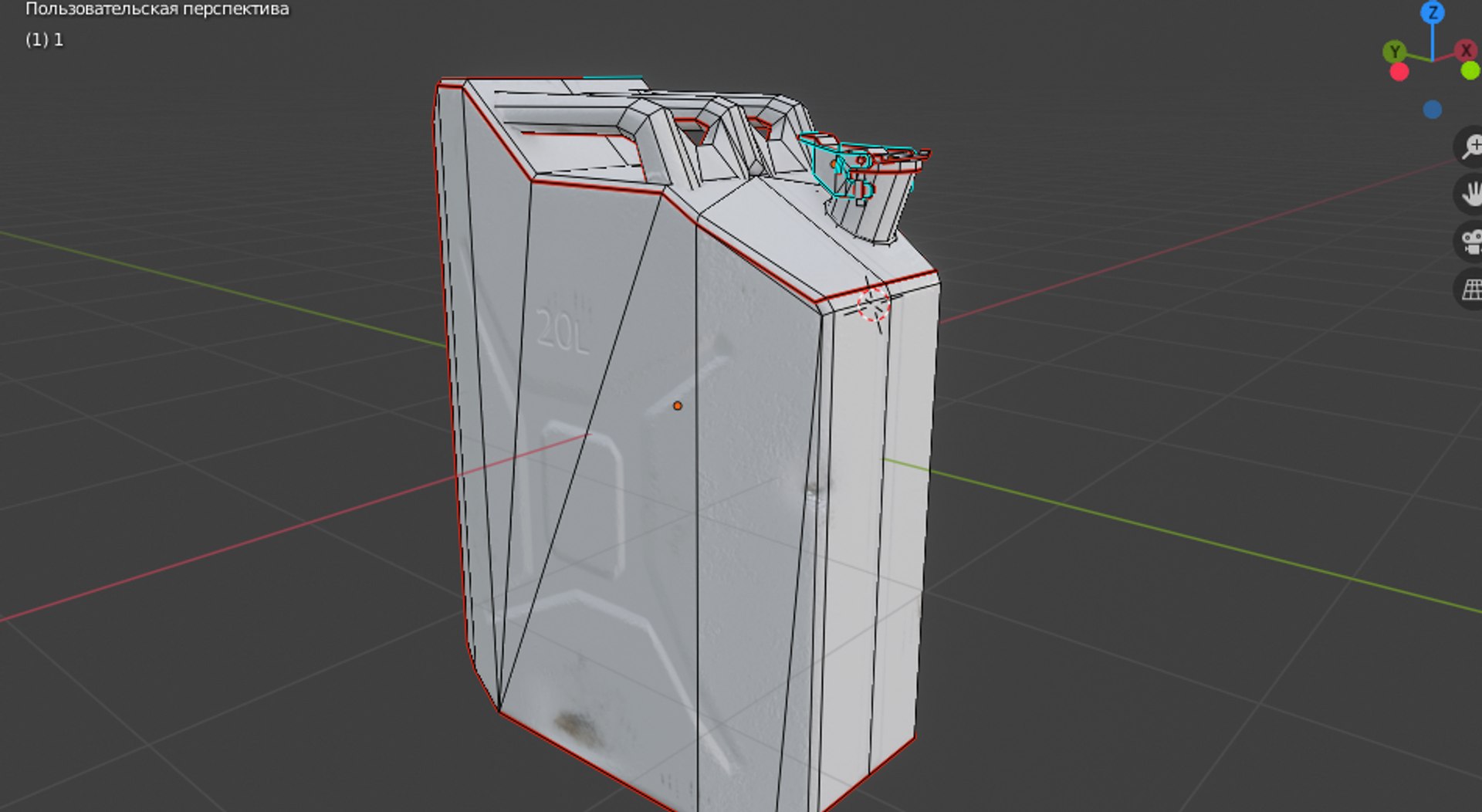Snap view to the negative Z blue circle
1482x812 pixels.
point(1433,110)
